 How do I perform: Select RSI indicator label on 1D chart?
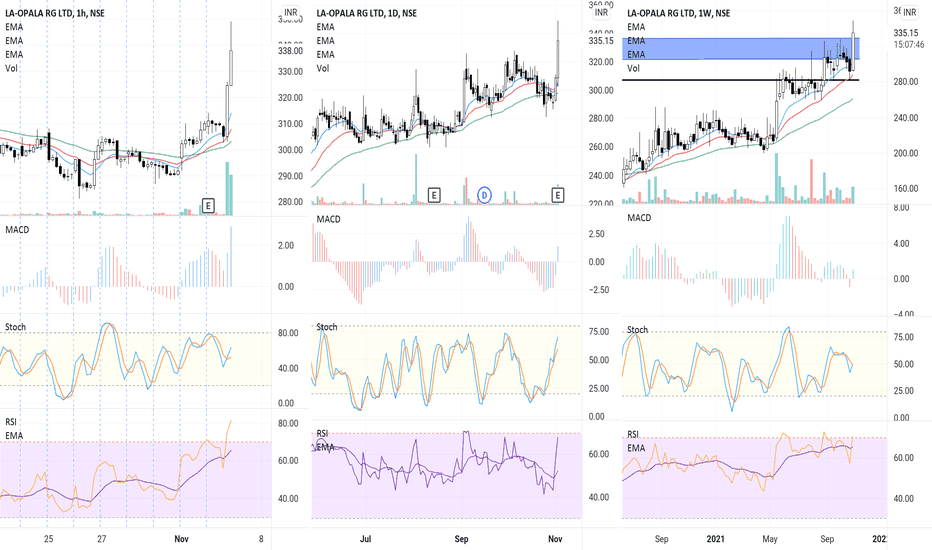pyautogui.click(x=322, y=433)
